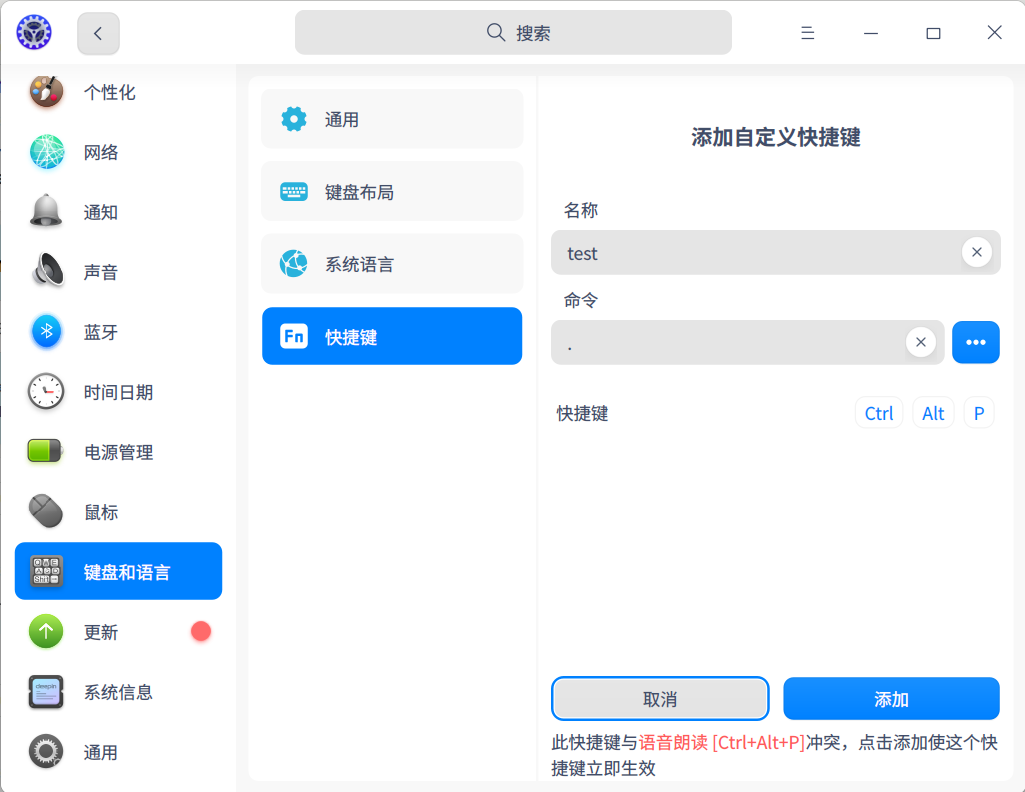Screen dimensions: 1025x792
Task: Select the 通用 item in keyboard settings panel
Action: [392, 118]
